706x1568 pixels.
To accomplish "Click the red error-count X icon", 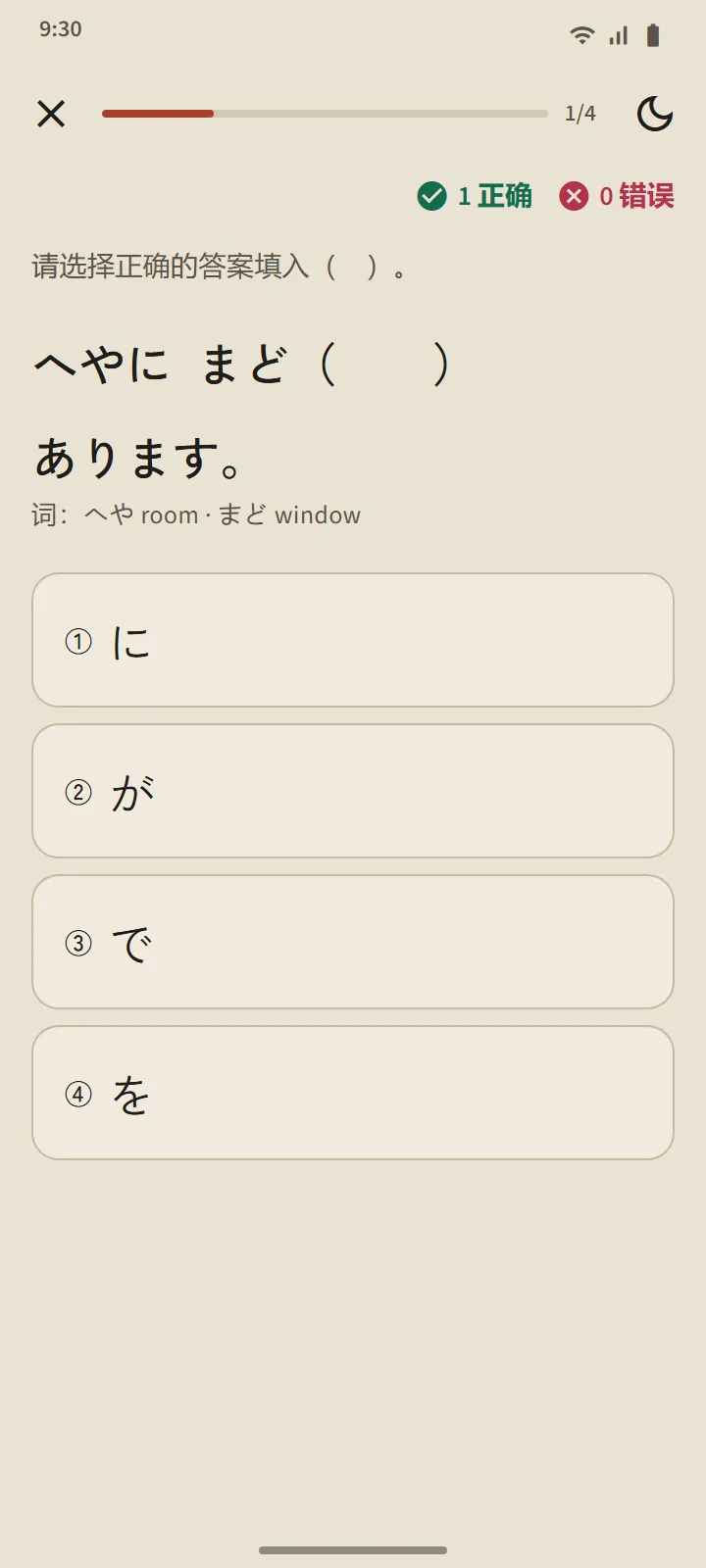I will (x=574, y=196).
